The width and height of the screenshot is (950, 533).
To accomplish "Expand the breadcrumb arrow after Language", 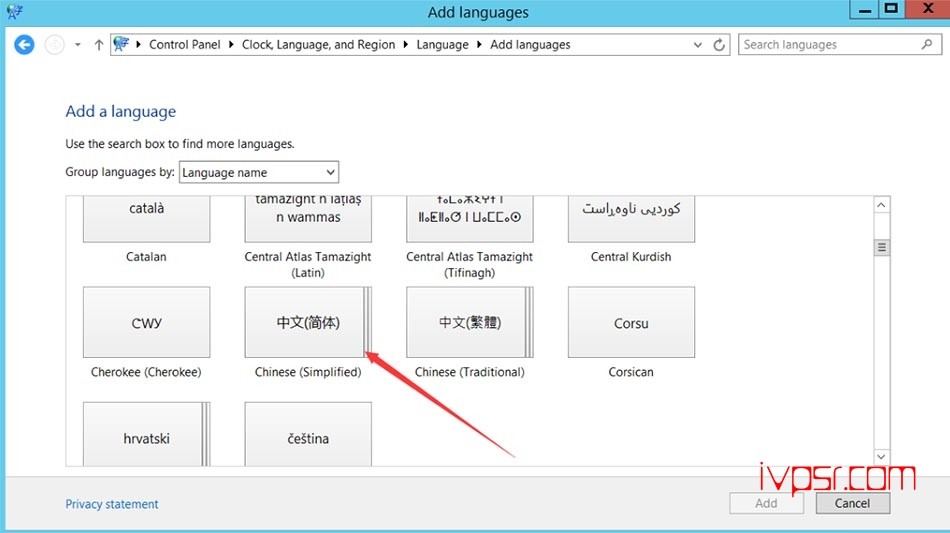I will (479, 45).
